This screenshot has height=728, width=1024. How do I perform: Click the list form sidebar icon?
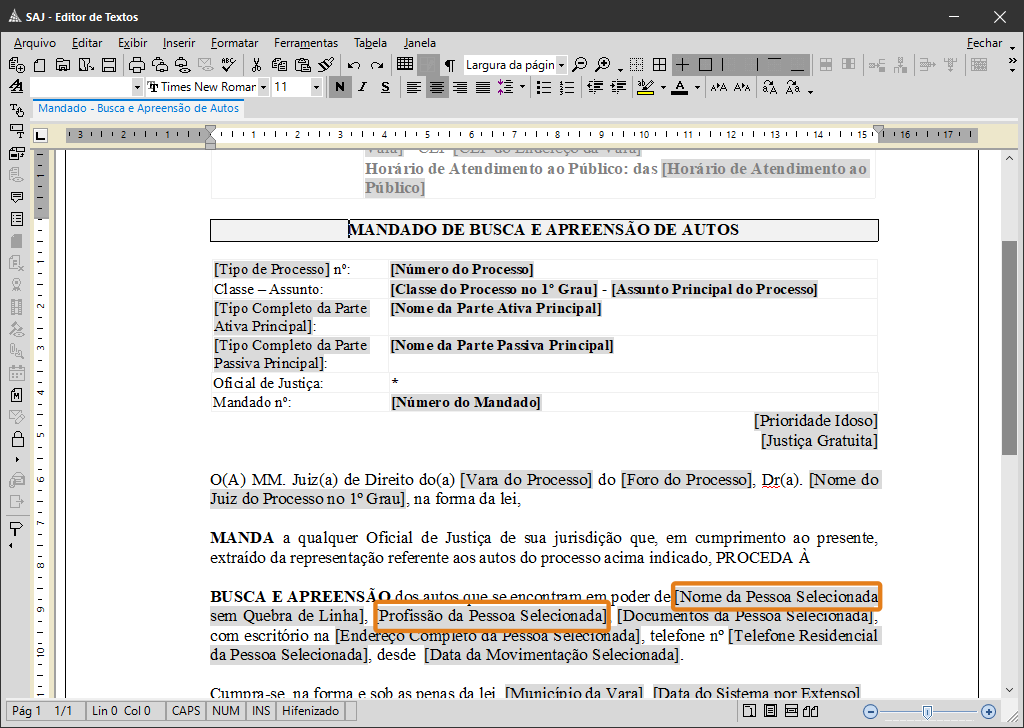(x=17, y=219)
